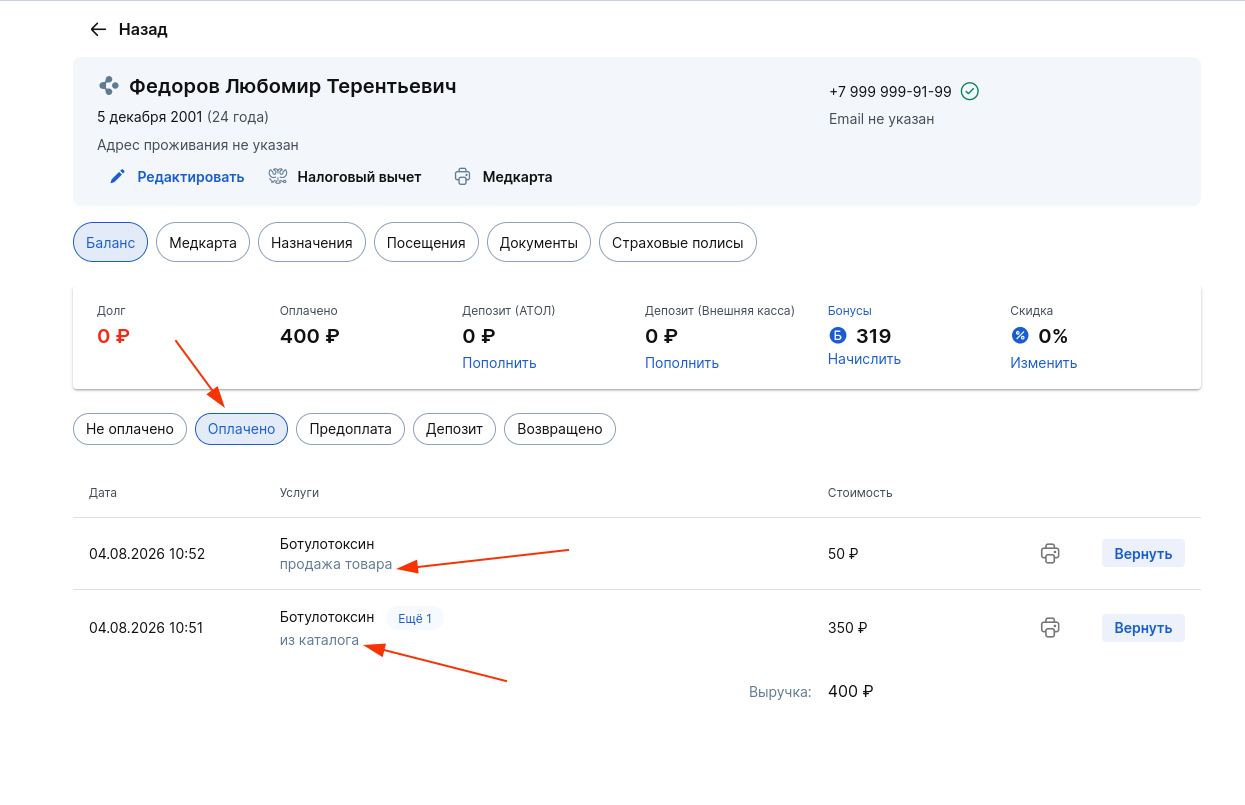Screen dimensions: 1245x805
Task: Switch to the Медкарта tab
Action: click(x=203, y=243)
